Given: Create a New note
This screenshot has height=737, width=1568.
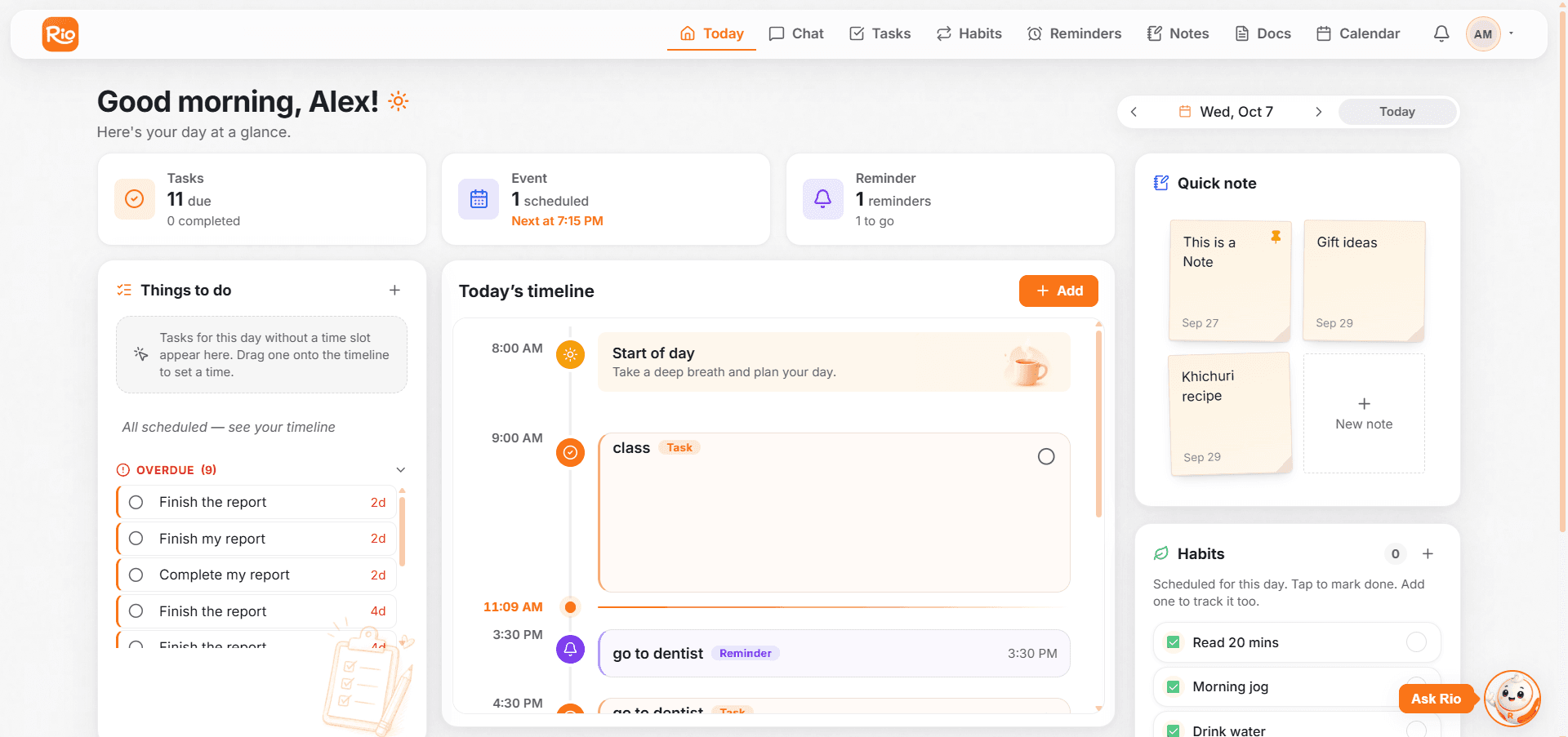Looking at the screenshot, I should 1364,414.
